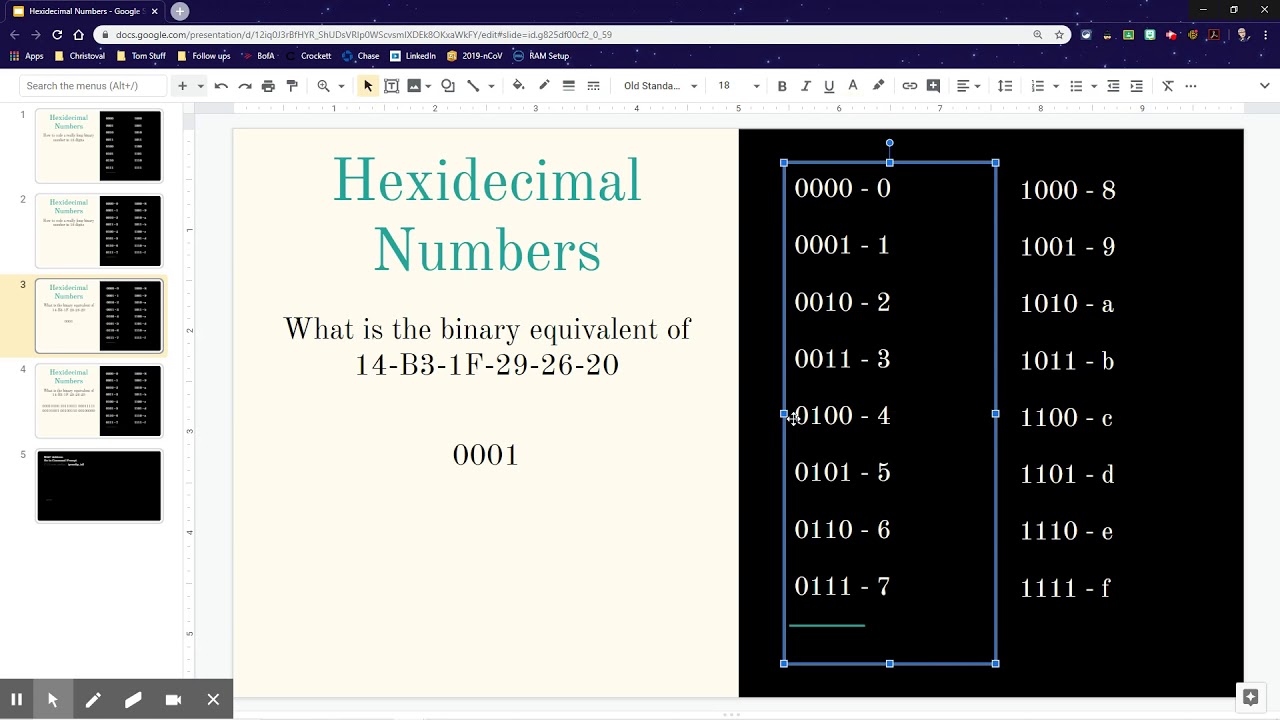This screenshot has height=720, width=1280.
Task: Toggle Bold formatting
Action: [x=782, y=86]
